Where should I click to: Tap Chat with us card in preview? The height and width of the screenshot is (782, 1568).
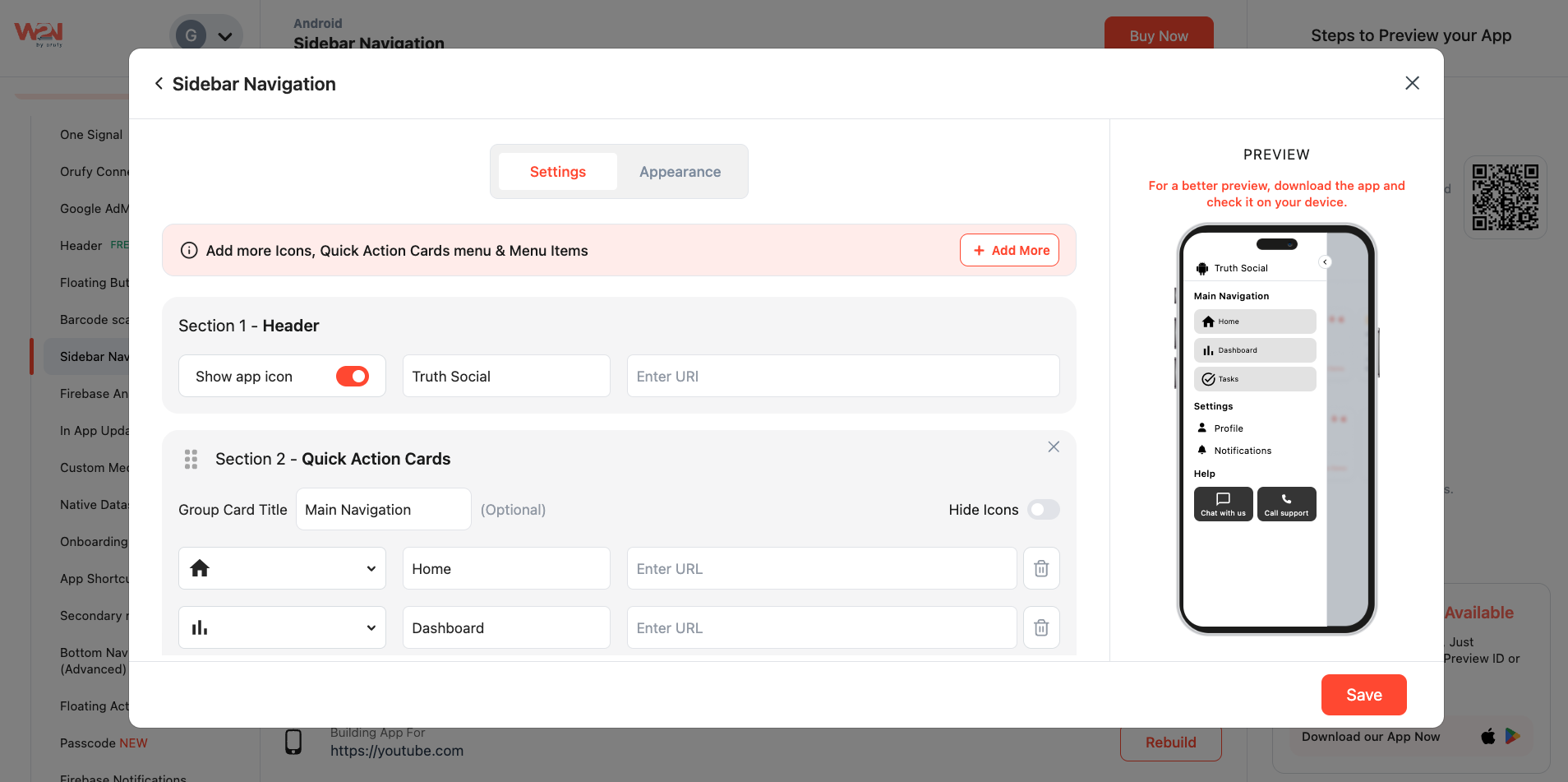pyautogui.click(x=1223, y=504)
